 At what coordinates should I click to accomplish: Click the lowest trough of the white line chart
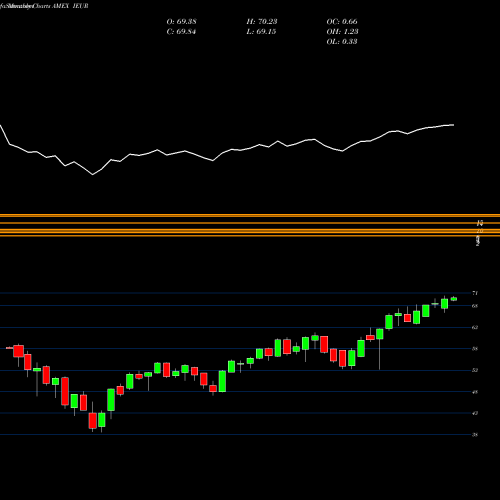coord(93,174)
